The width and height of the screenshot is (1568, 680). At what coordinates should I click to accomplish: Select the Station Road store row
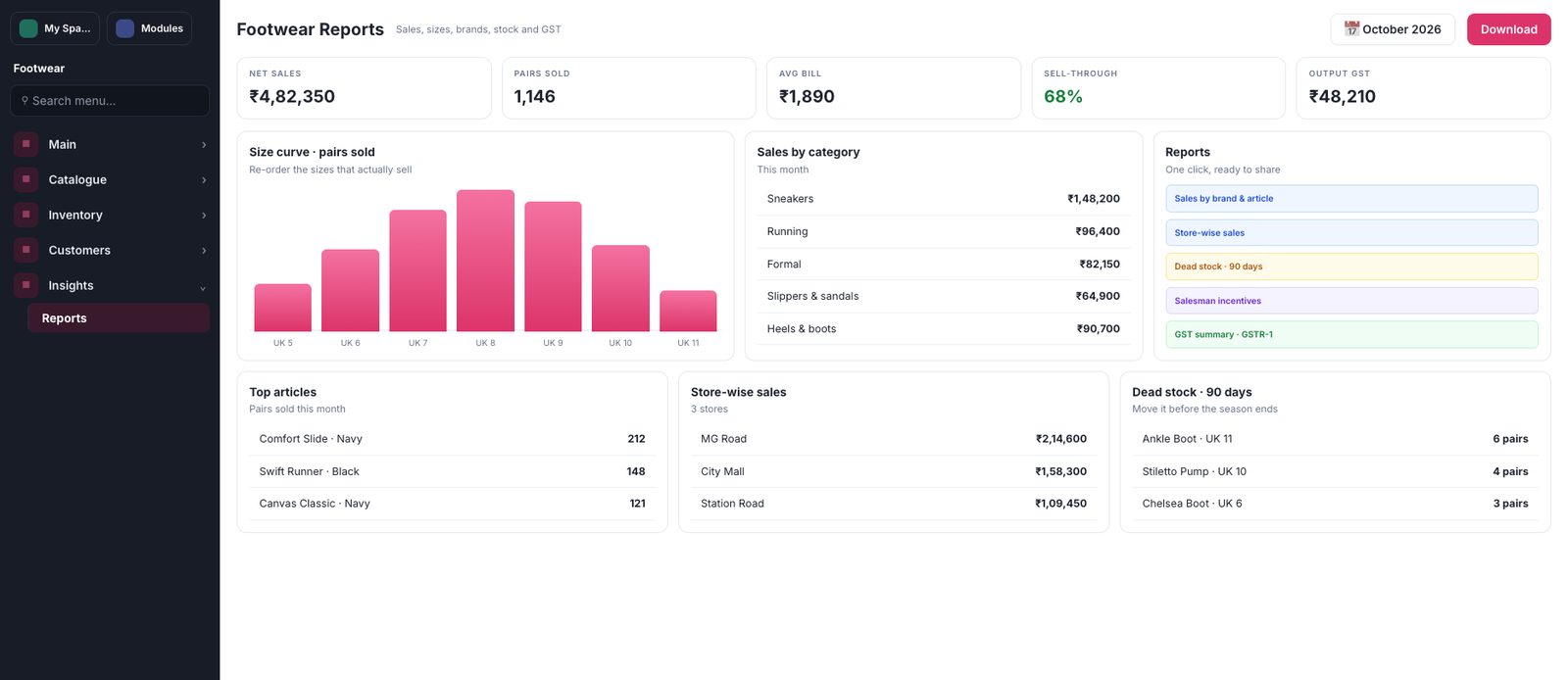(x=894, y=504)
